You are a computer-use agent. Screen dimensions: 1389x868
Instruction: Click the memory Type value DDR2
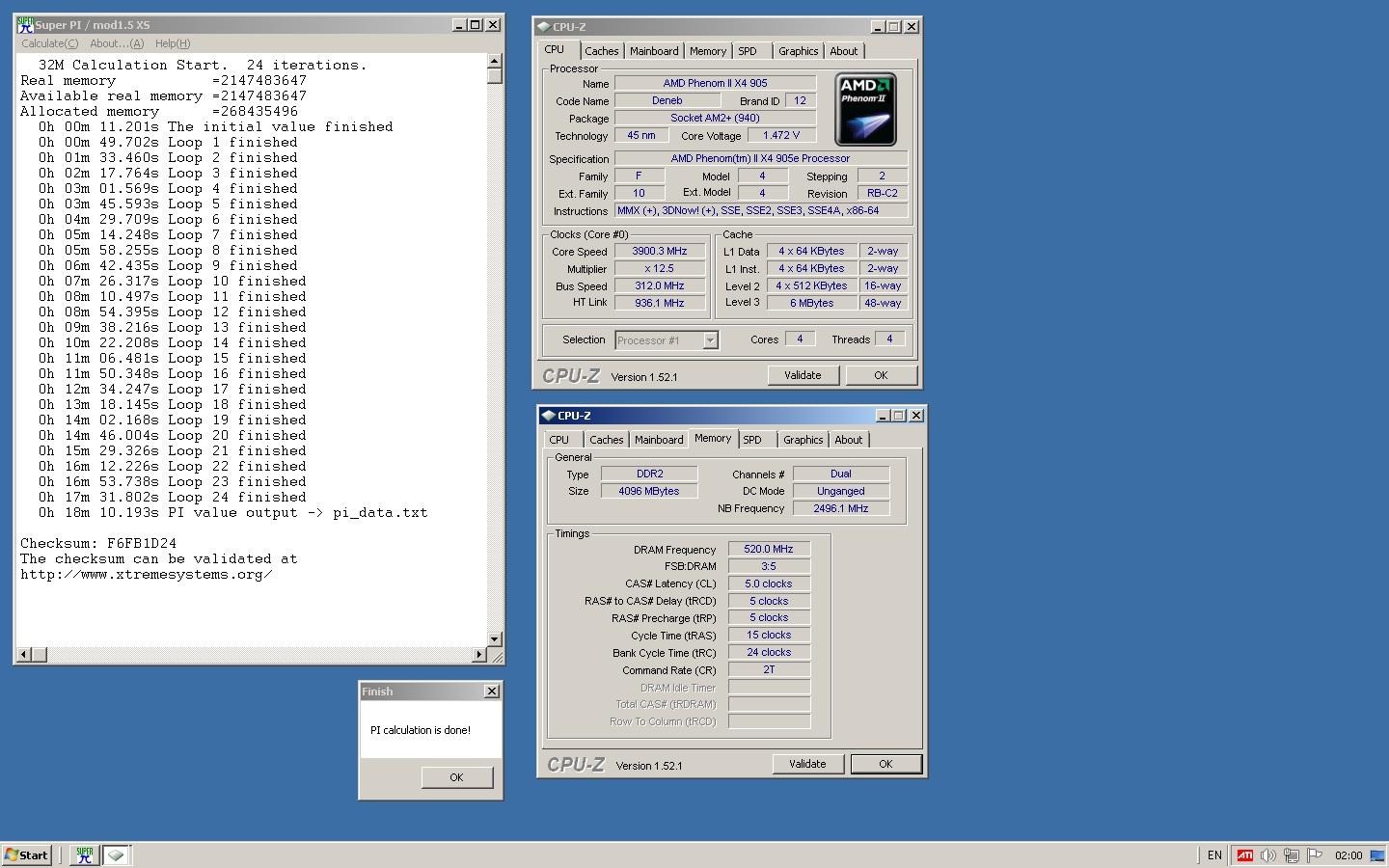point(649,474)
